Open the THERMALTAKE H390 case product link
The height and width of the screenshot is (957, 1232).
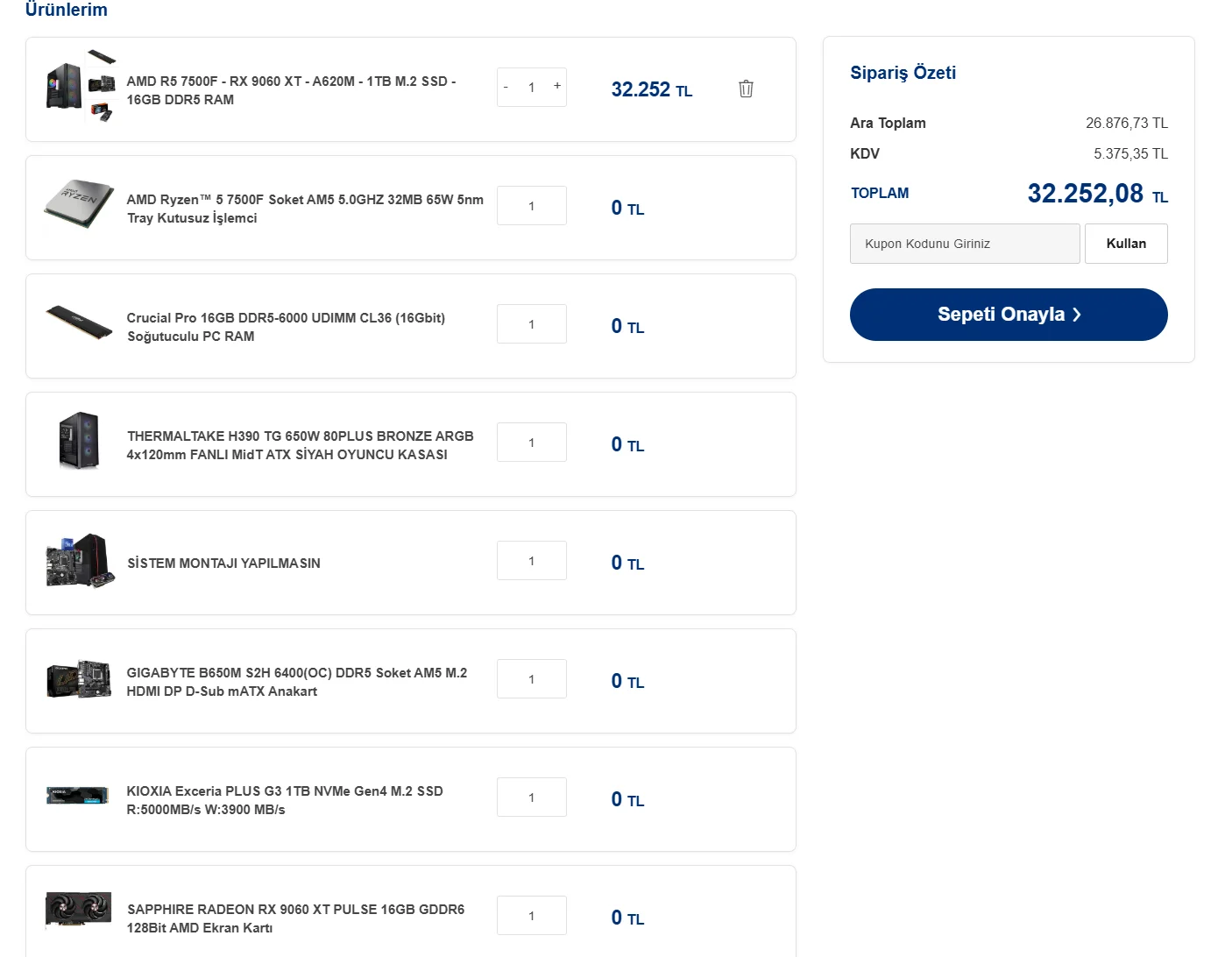coord(300,445)
